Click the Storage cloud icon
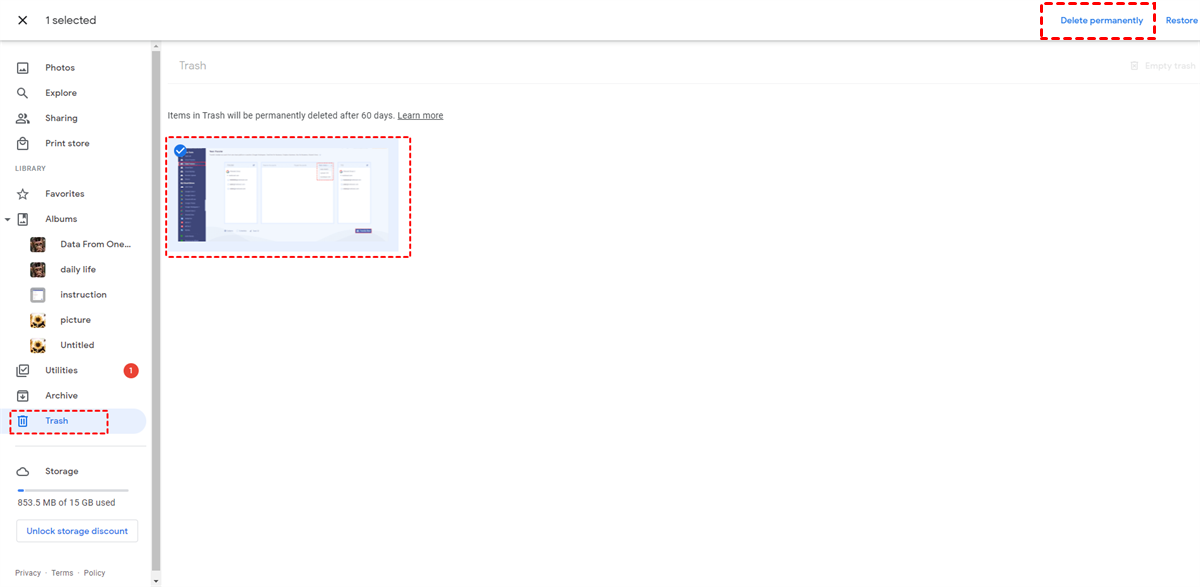This screenshot has height=587, width=1200. 23,471
